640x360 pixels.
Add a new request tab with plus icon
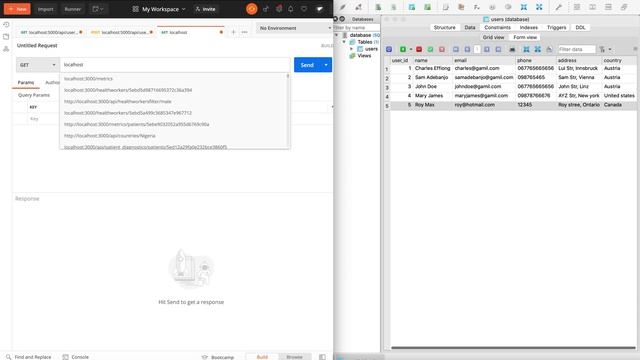click(233, 32)
